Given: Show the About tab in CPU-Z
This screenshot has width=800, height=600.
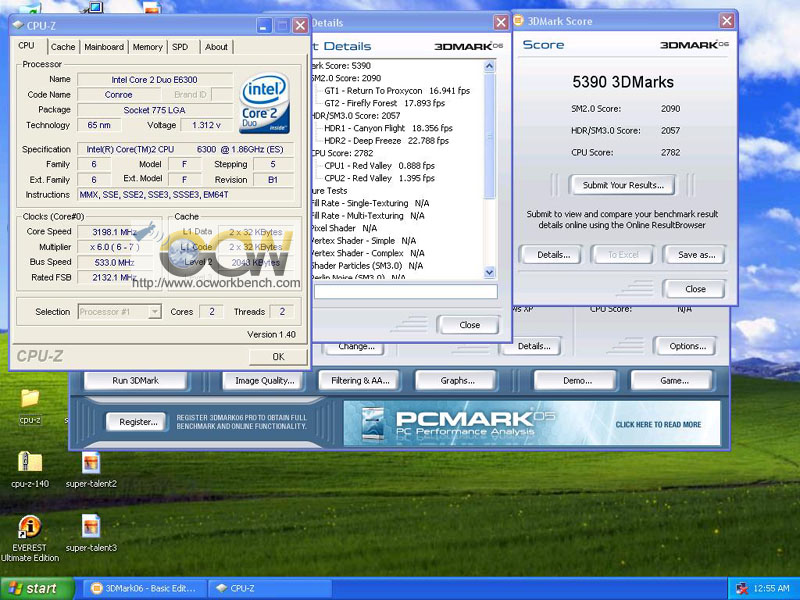Looking at the screenshot, I should 216,47.
